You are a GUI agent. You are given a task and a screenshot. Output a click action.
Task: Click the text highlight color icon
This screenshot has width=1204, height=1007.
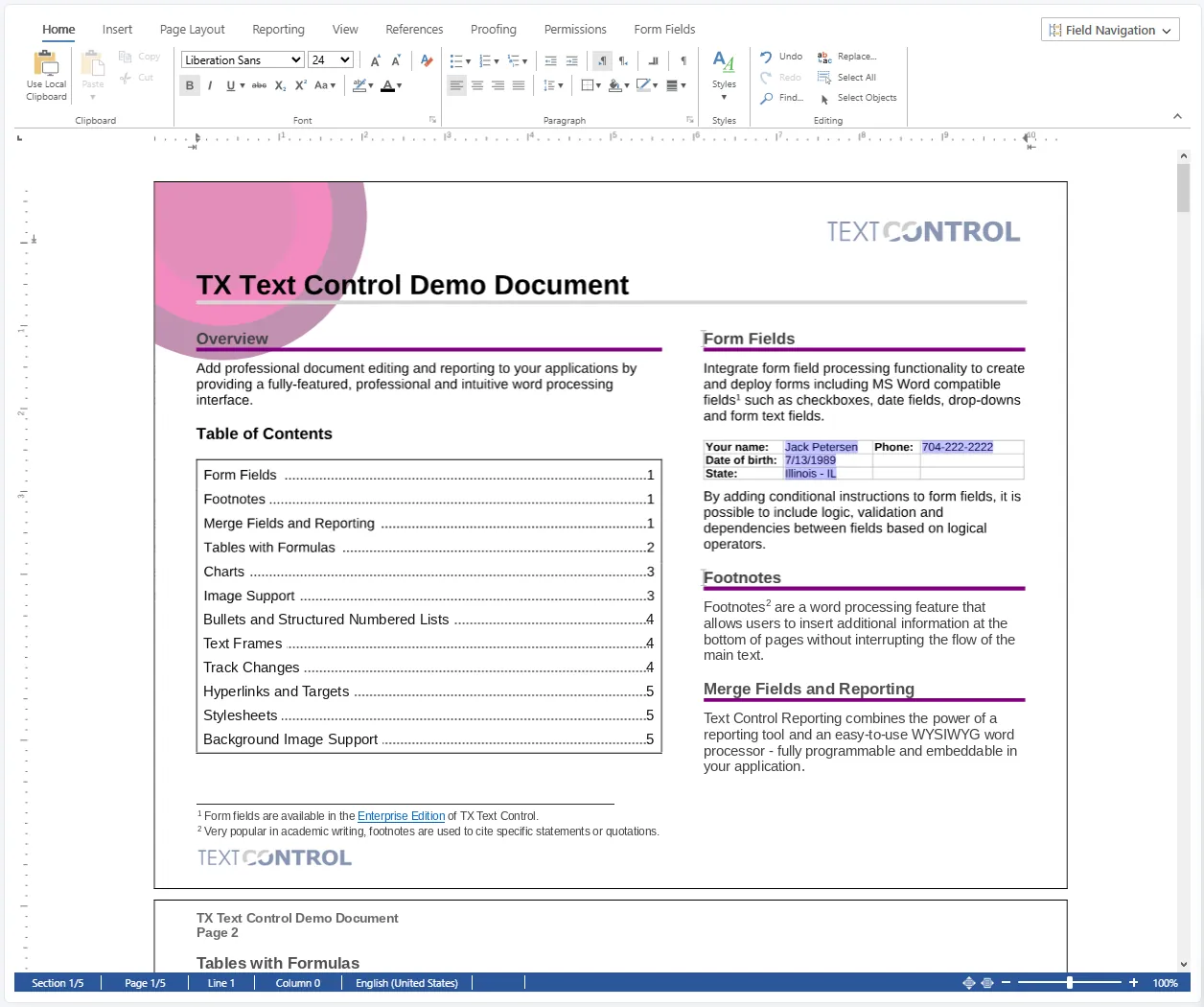pyautogui.click(x=359, y=85)
